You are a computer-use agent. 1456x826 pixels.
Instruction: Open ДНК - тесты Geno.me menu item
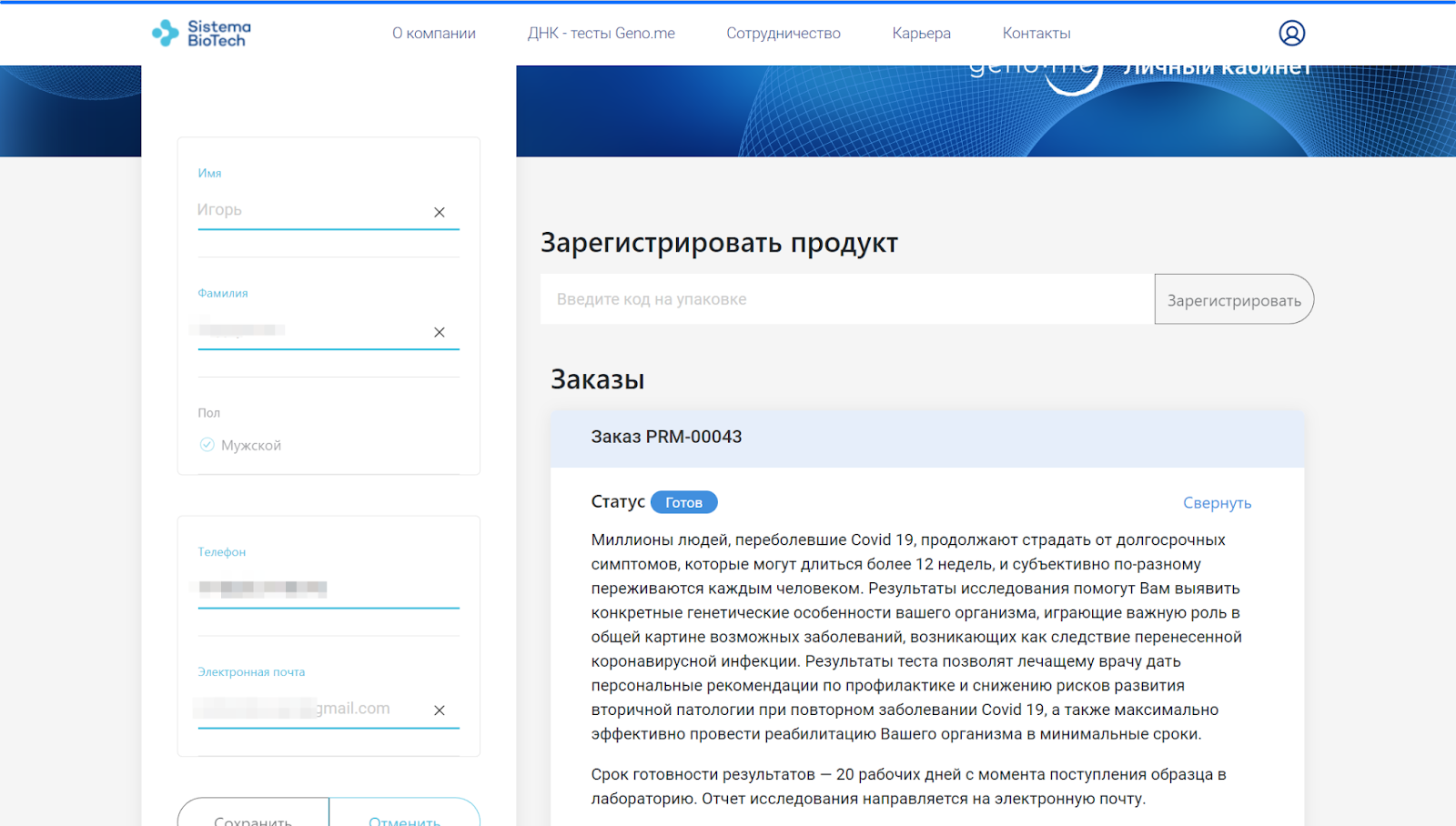point(602,34)
